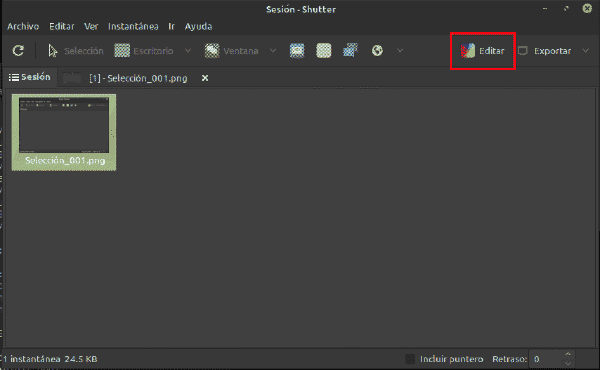Click the Retraso delay input field

[x=546, y=359]
